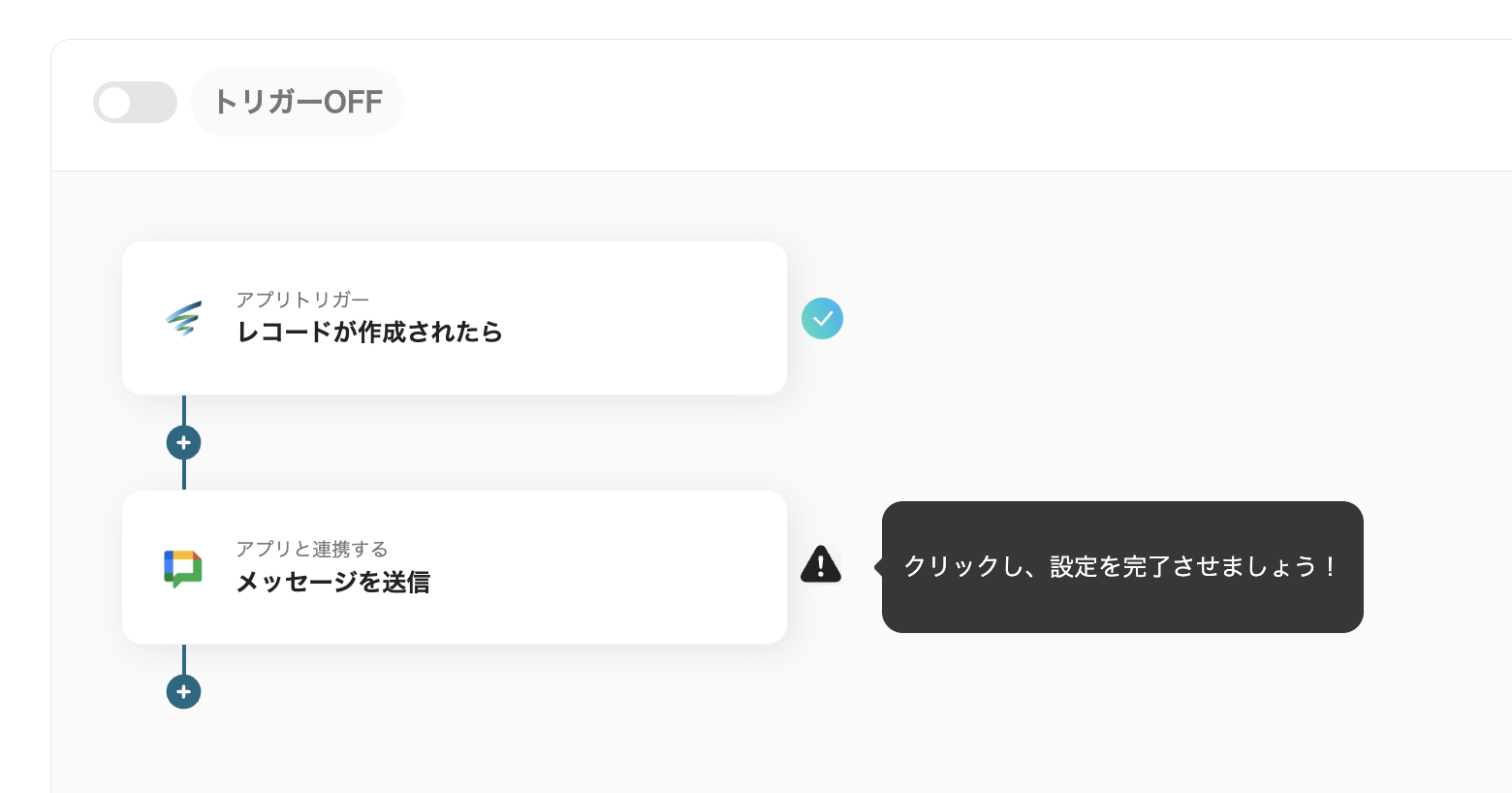
Task: Click the クリックし、設定を完了させましょう tooltip
Action: click(1122, 567)
